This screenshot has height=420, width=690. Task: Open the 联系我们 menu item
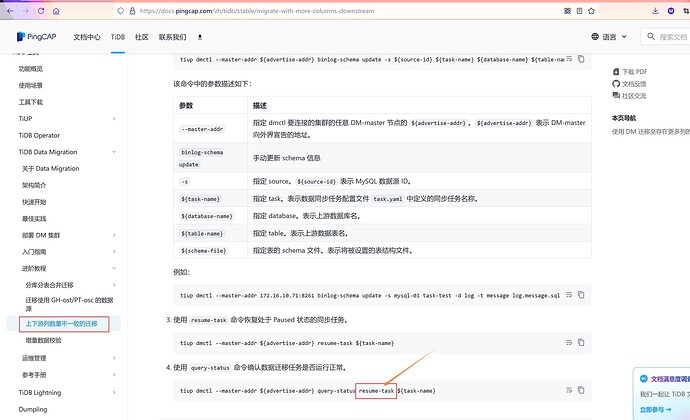tap(172, 37)
